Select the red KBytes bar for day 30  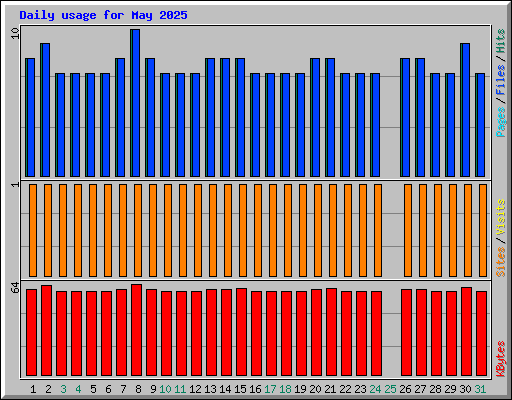[466, 331]
